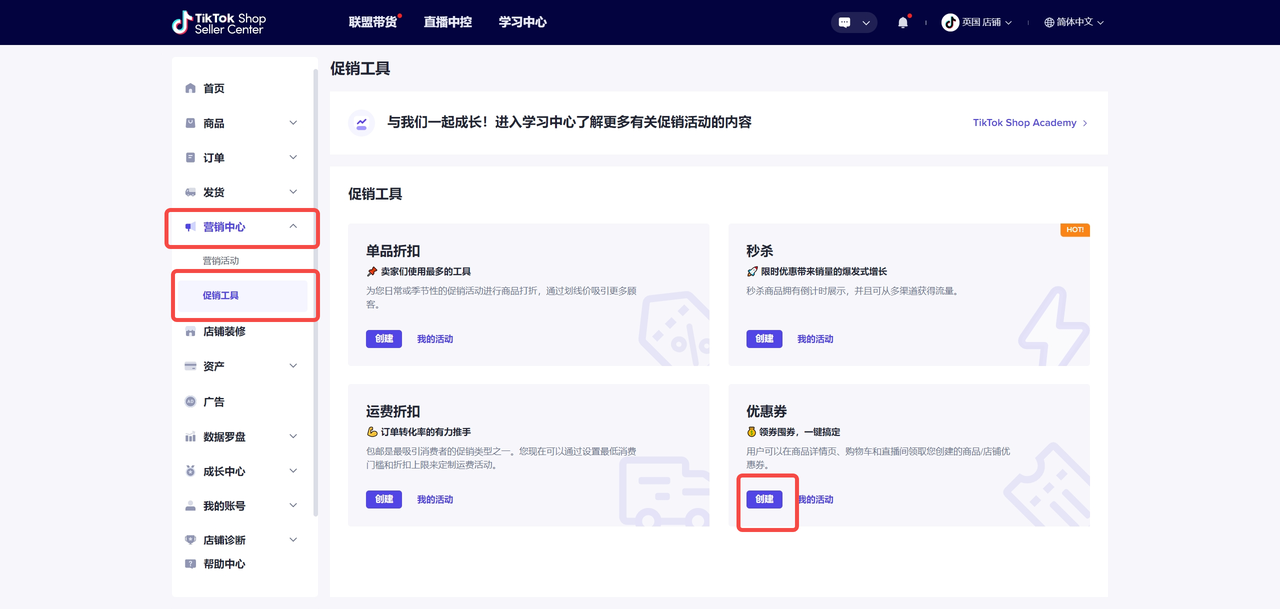The height and width of the screenshot is (609, 1280).
Task: Create a 运费折扣 promotion
Action: (x=384, y=499)
